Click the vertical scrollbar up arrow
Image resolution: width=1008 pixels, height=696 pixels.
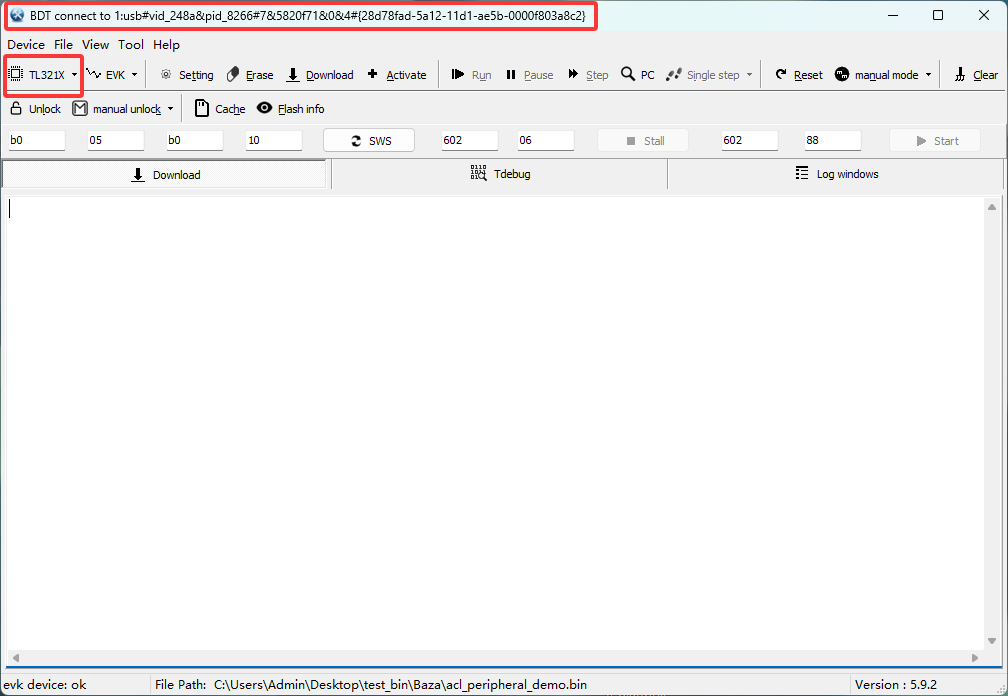tap(992, 207)
